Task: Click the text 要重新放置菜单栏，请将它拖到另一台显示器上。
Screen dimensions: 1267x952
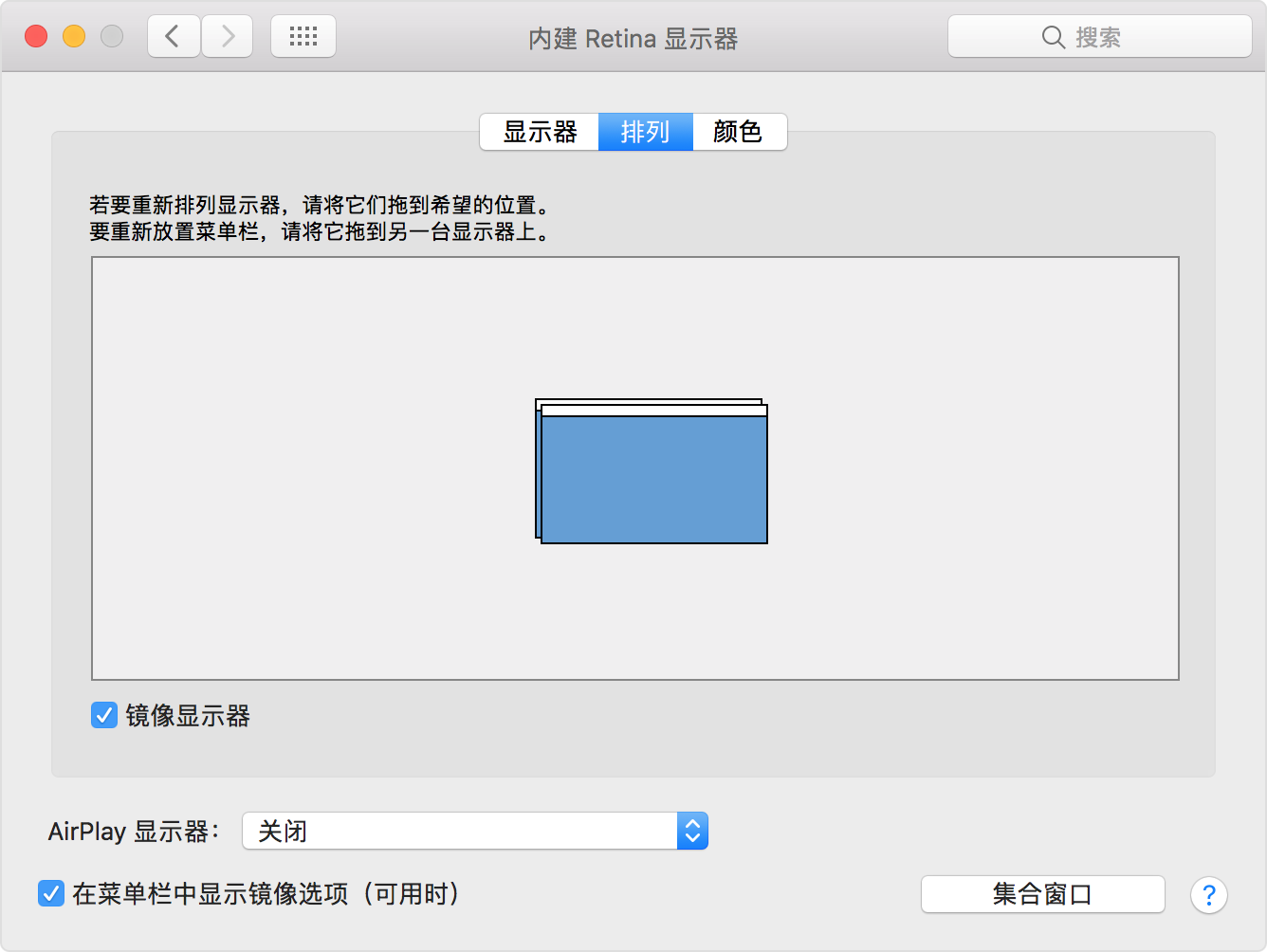Action: click(x=321, y=231)
